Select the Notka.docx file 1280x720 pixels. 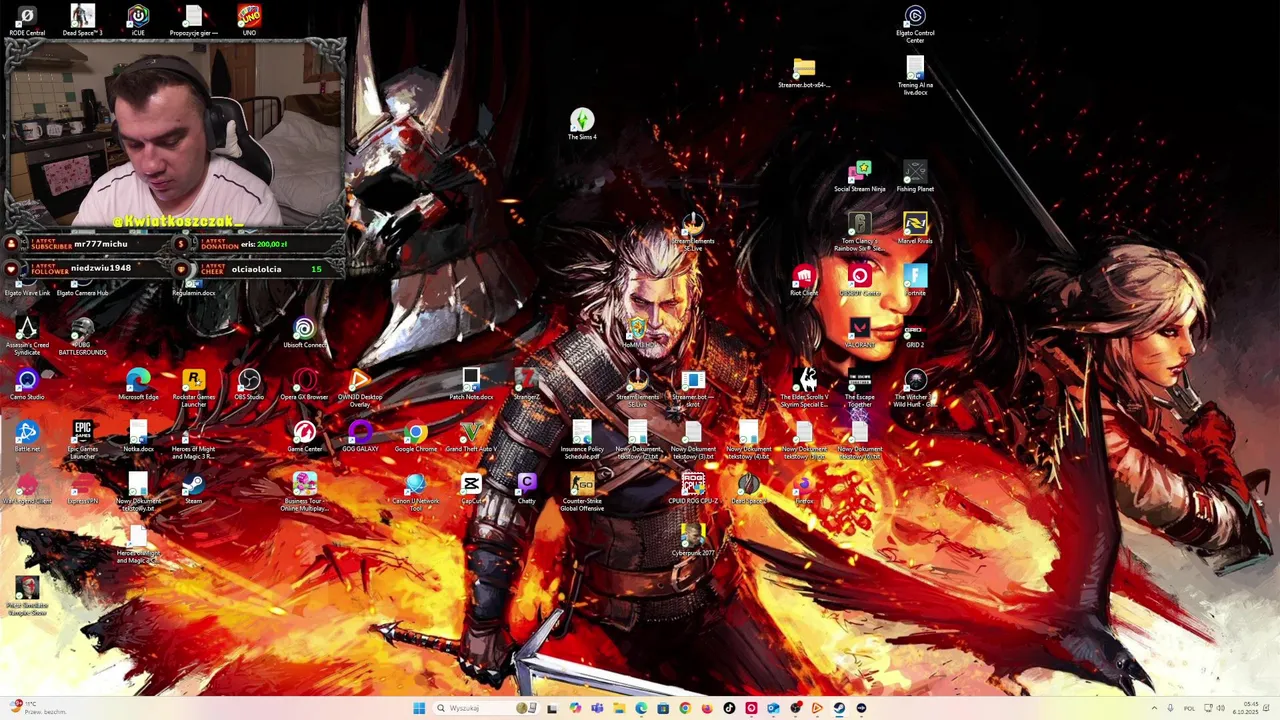138,437
